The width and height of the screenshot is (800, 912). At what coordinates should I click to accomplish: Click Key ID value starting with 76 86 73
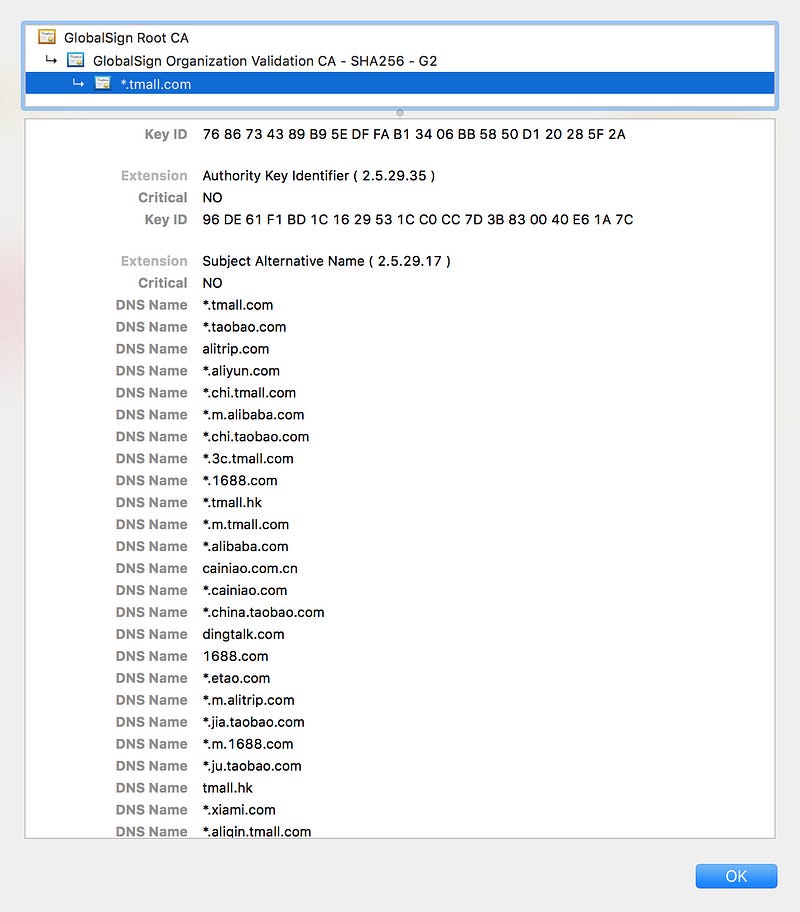tap(414, 134)
